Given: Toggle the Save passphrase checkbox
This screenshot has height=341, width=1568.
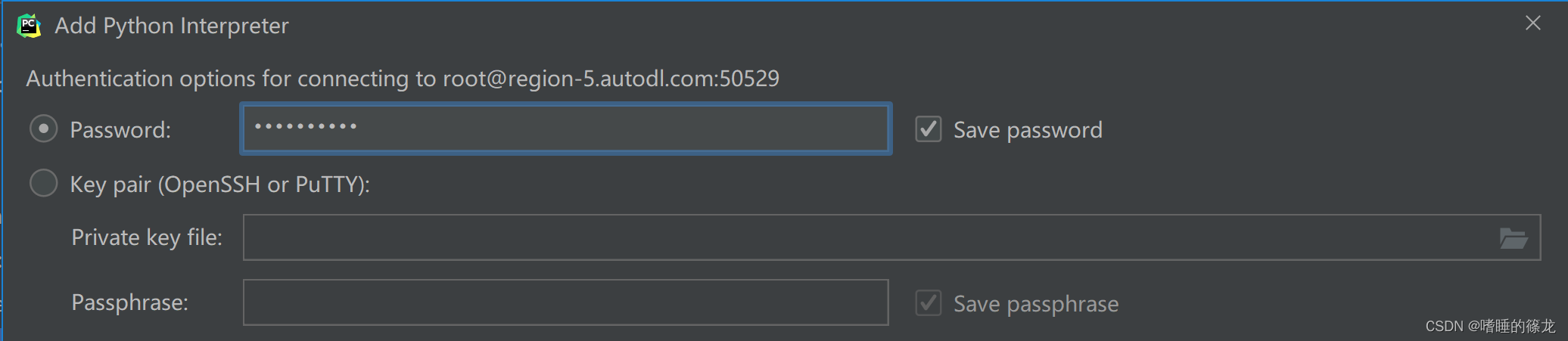Looking at the screenshot, I should [929, 303].
